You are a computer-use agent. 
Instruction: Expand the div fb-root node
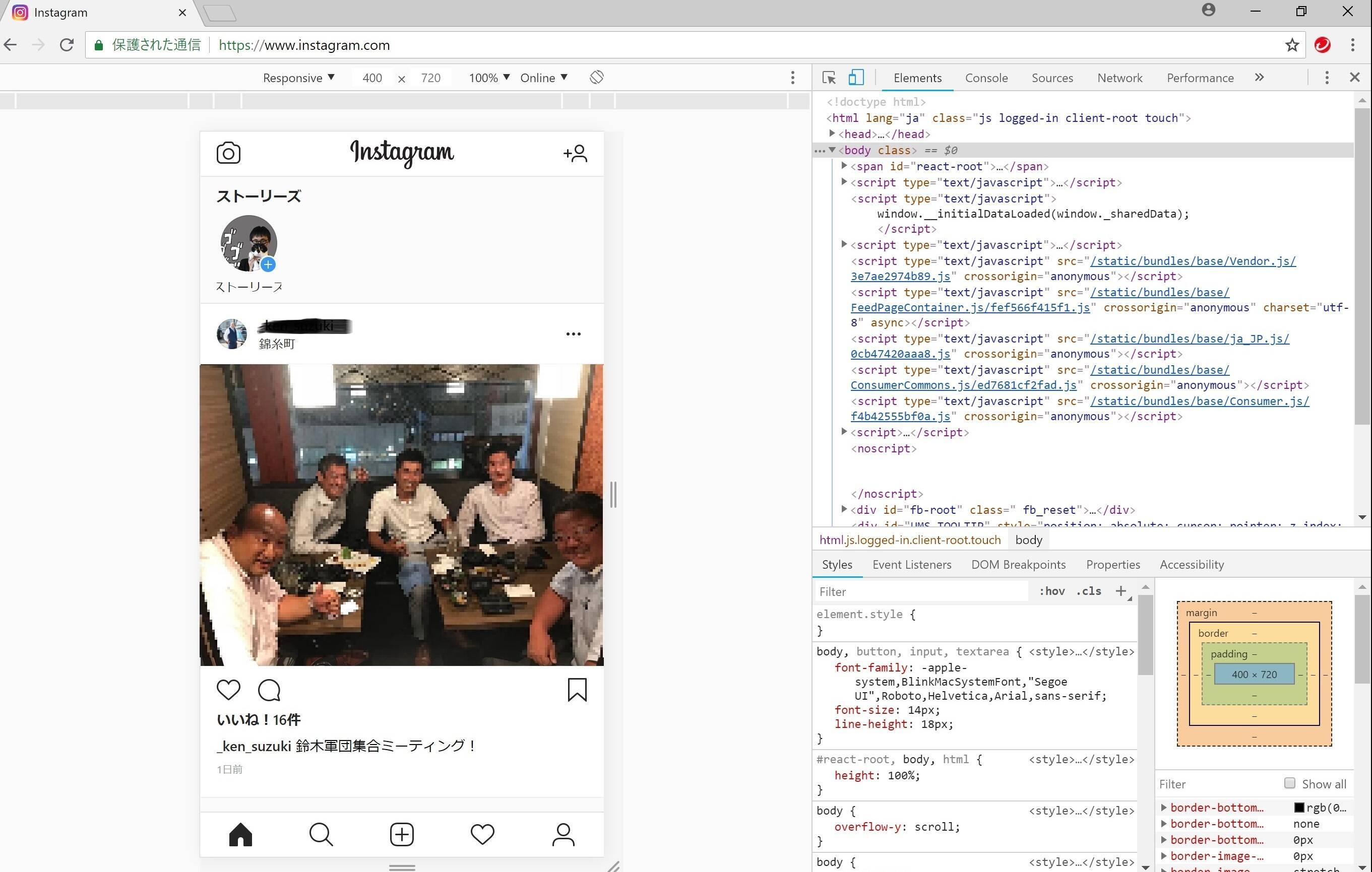844,509
